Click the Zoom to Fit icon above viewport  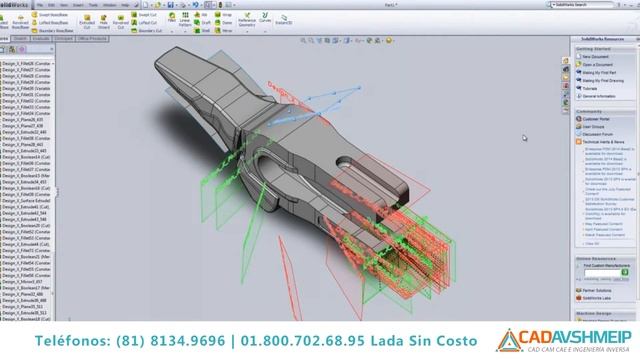pyautogui.click(x=303, y=40)
